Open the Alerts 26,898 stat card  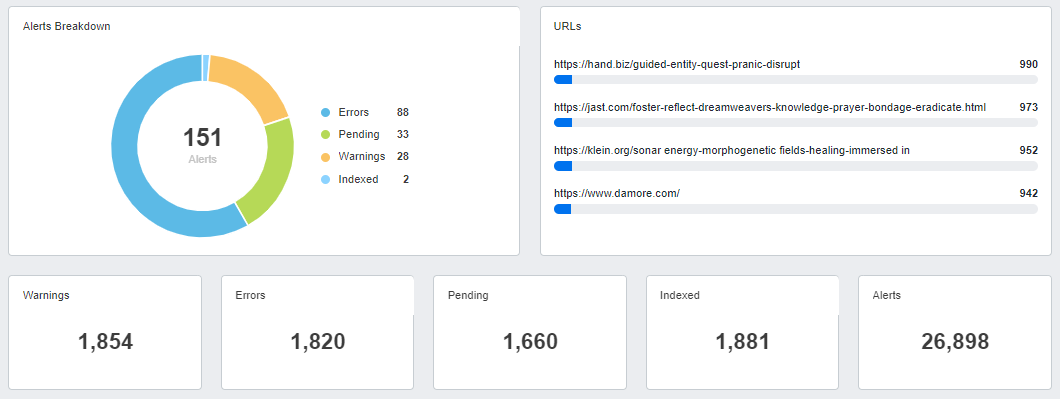(x=955, y=332)
